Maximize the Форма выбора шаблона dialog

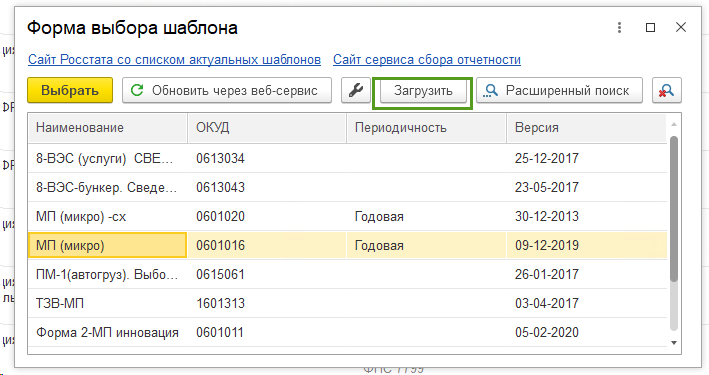(x=650, y=28)
